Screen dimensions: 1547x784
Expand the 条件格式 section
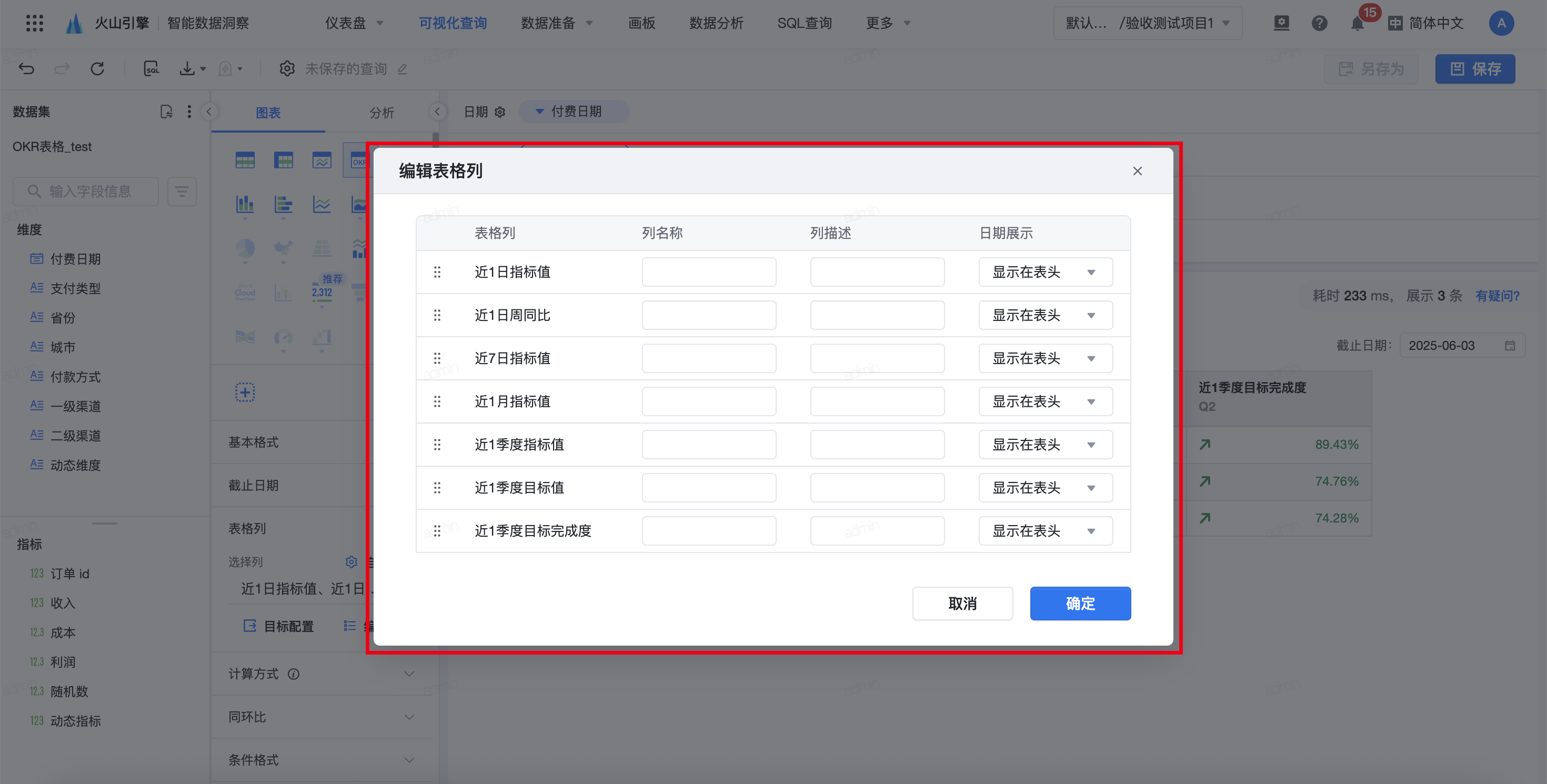pyautogui.click(x=322, y=761)
